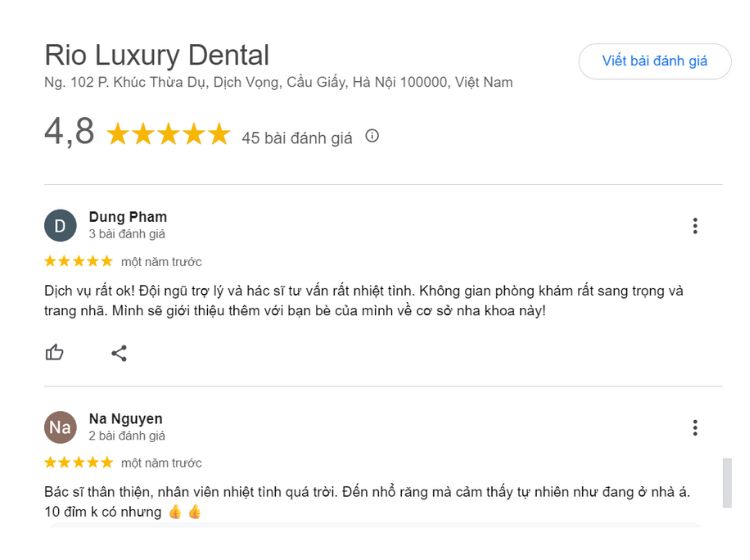Click Na Nguyen's avatar circle
This screenshot has width=750, height=560.
60,428
